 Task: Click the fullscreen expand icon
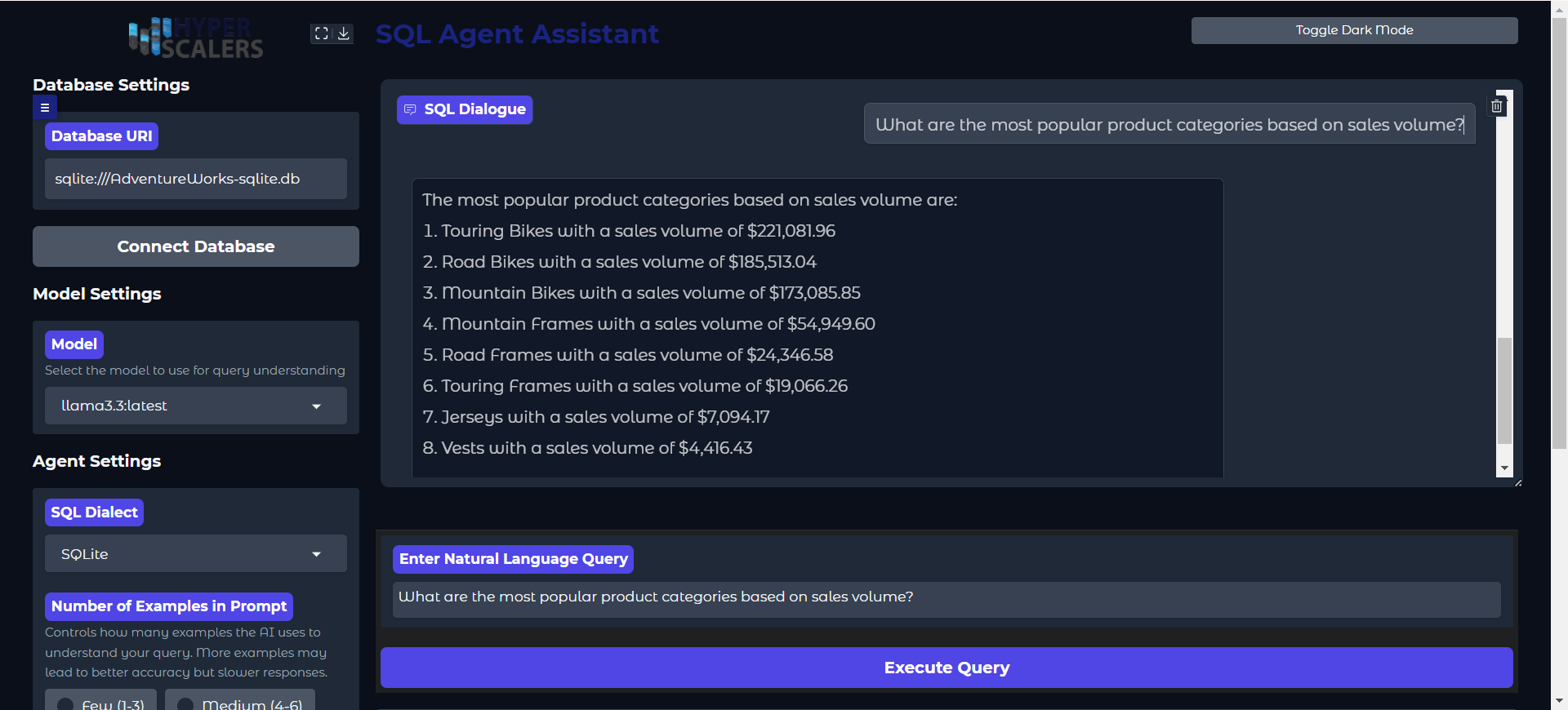321,33
